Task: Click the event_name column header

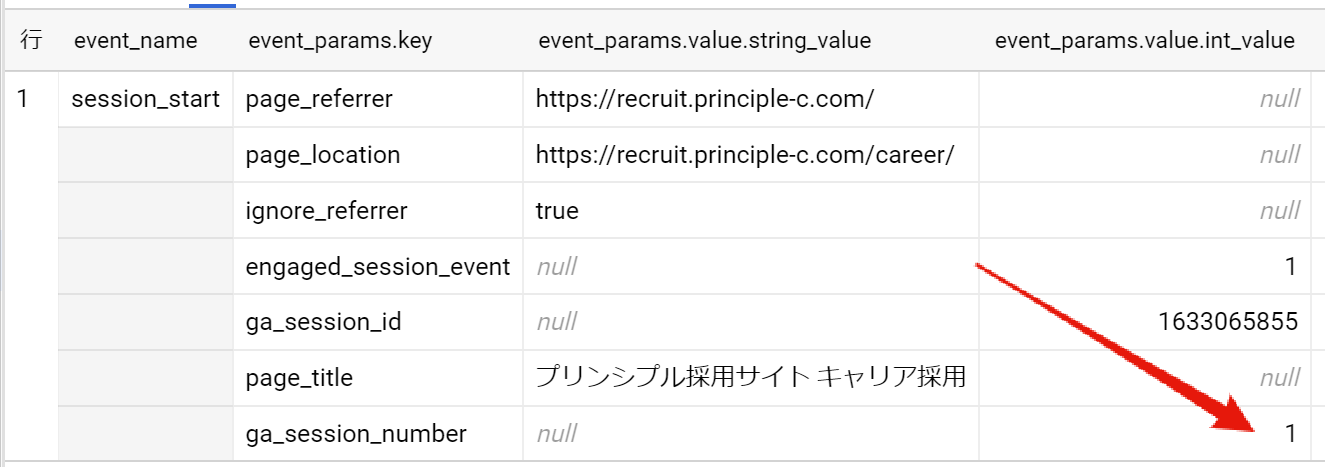Action: pos(135,41)
